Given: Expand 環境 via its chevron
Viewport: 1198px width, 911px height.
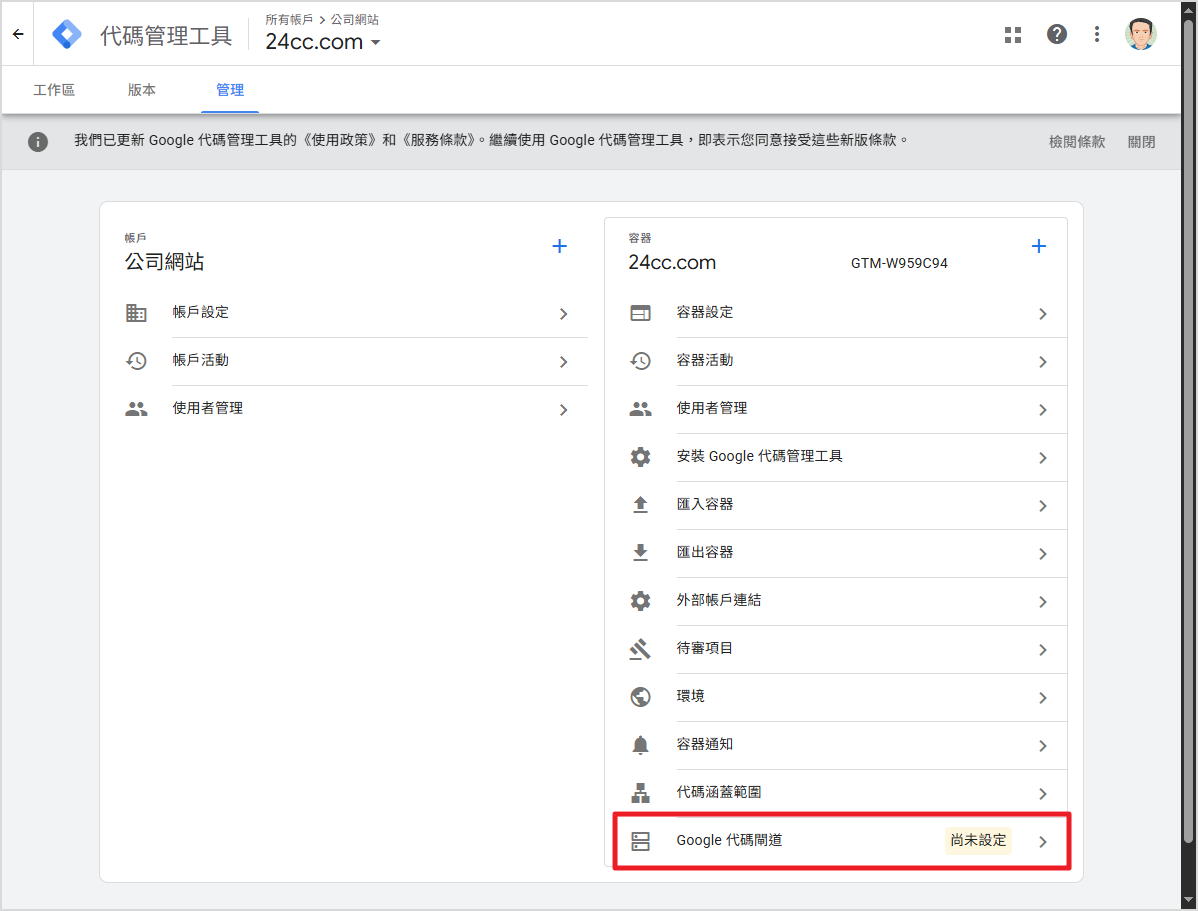Looking at the screenshot, I should [x=1043, y=698].
